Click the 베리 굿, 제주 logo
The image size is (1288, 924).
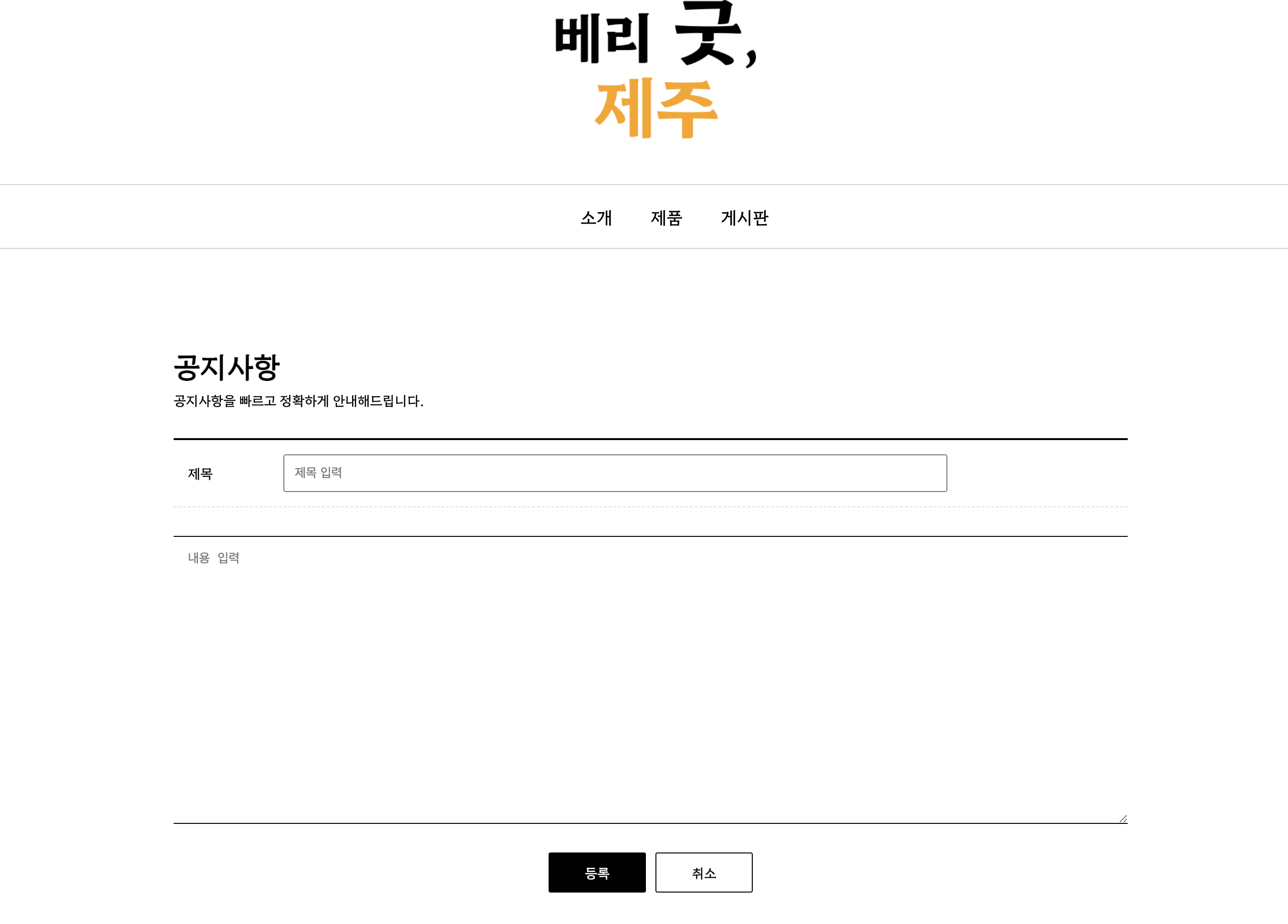(x=656, y=71)
